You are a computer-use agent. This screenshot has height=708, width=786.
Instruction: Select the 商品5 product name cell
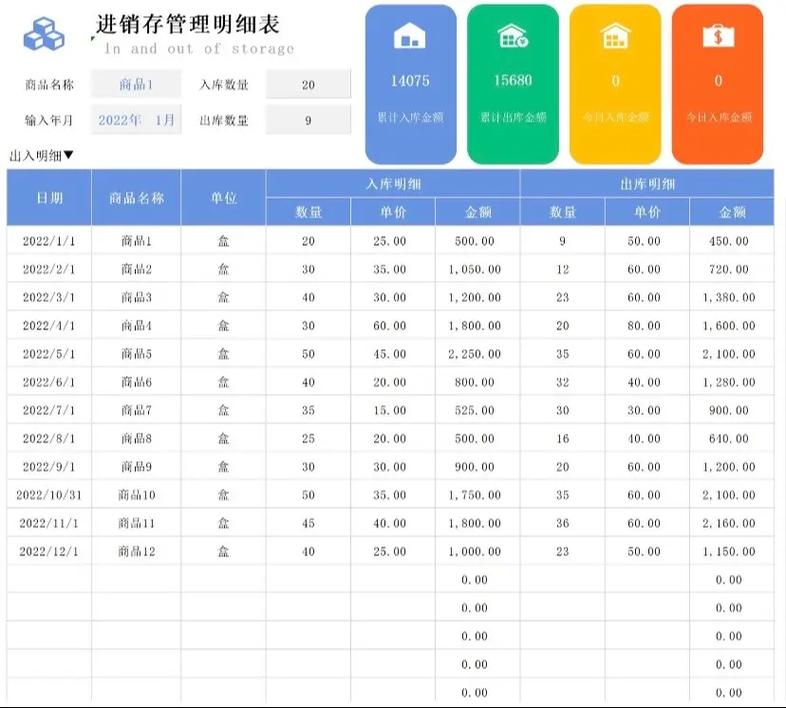[x=136, y=353]
